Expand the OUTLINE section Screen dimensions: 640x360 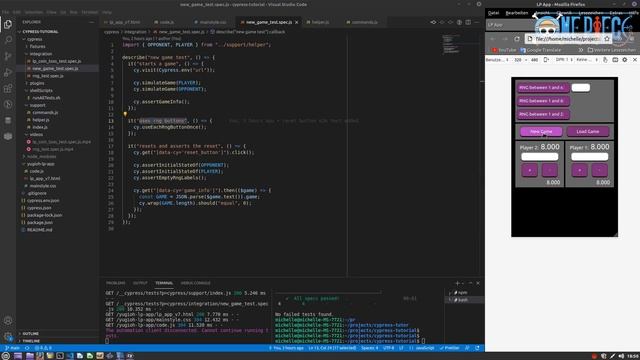[31, 333]
